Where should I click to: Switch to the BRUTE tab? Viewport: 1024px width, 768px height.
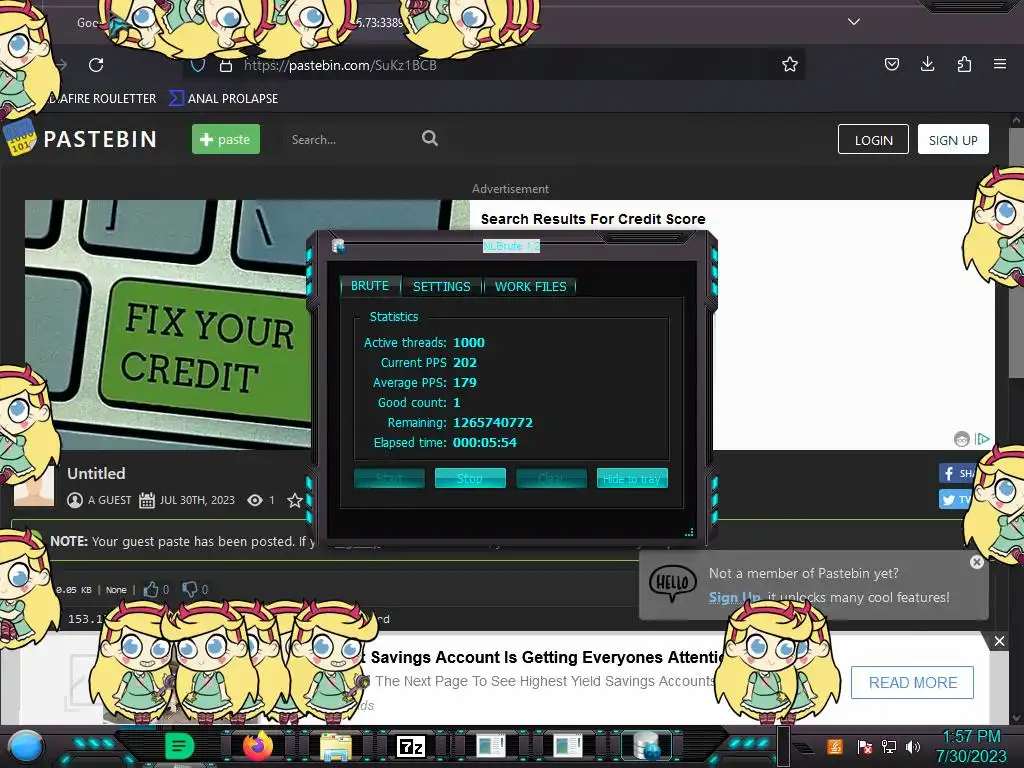370,285
